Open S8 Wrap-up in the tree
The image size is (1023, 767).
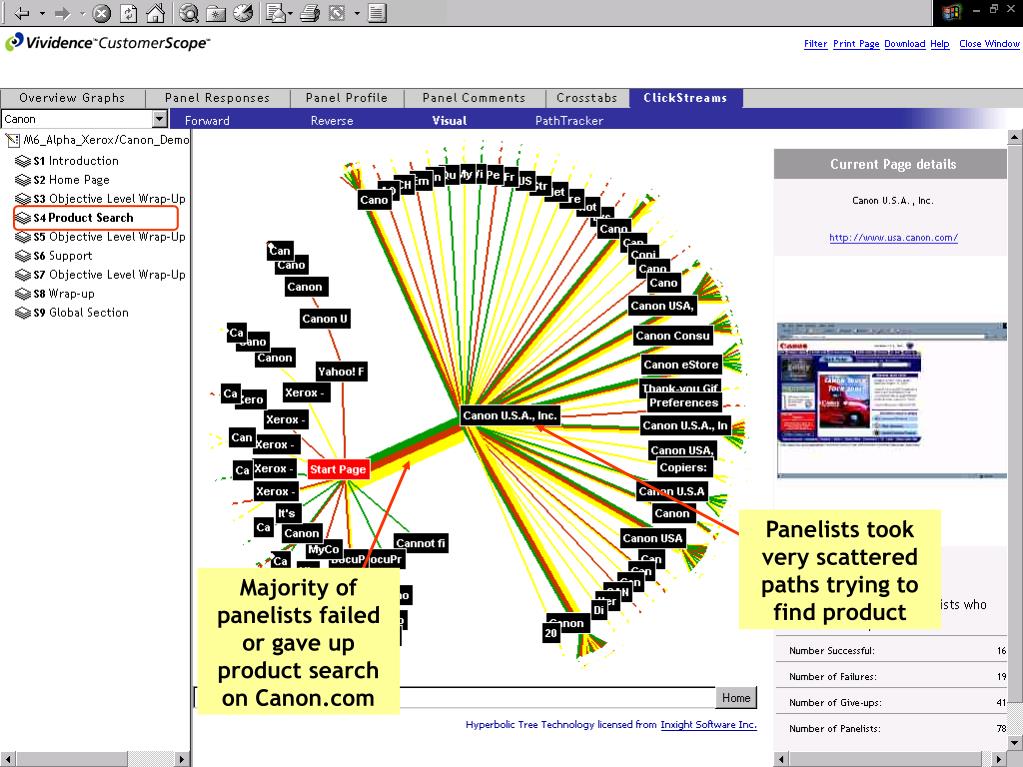64,293
